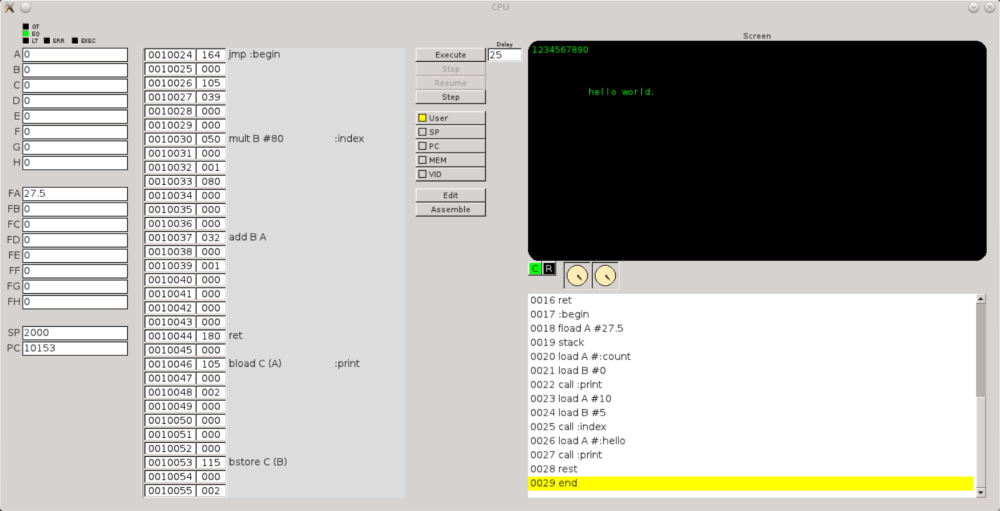Image resolution: width=1000 pixels, height=511 pixels.
Task: Click the Execute button
Action: (451, 55)
